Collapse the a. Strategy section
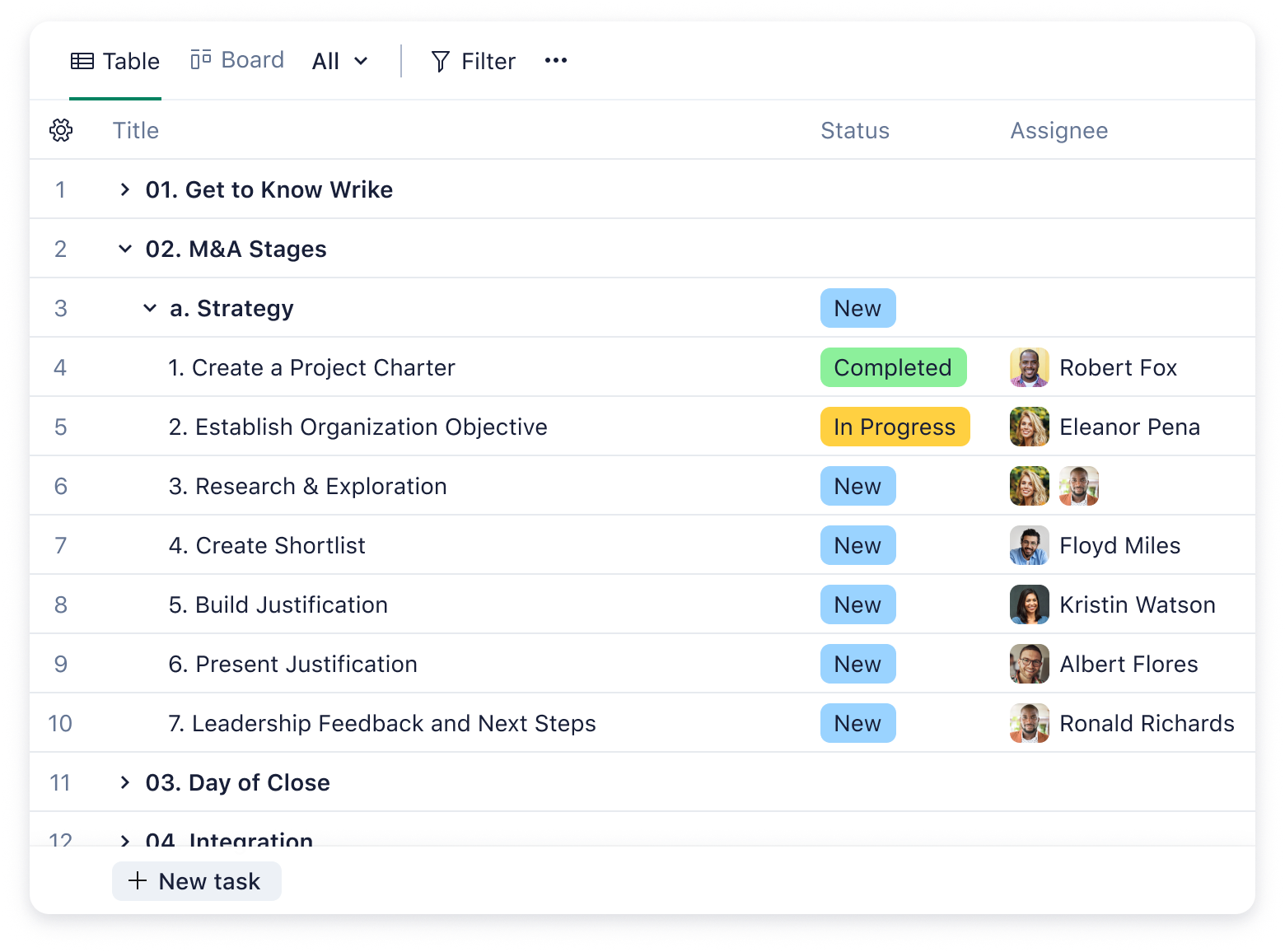The height and width of the screenshot is (952, 1285). click(149, 308)
